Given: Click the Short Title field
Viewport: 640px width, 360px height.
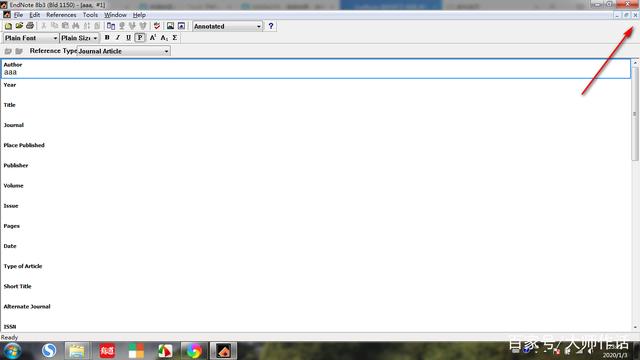Looking at the screenshot, I should [316, 290].
